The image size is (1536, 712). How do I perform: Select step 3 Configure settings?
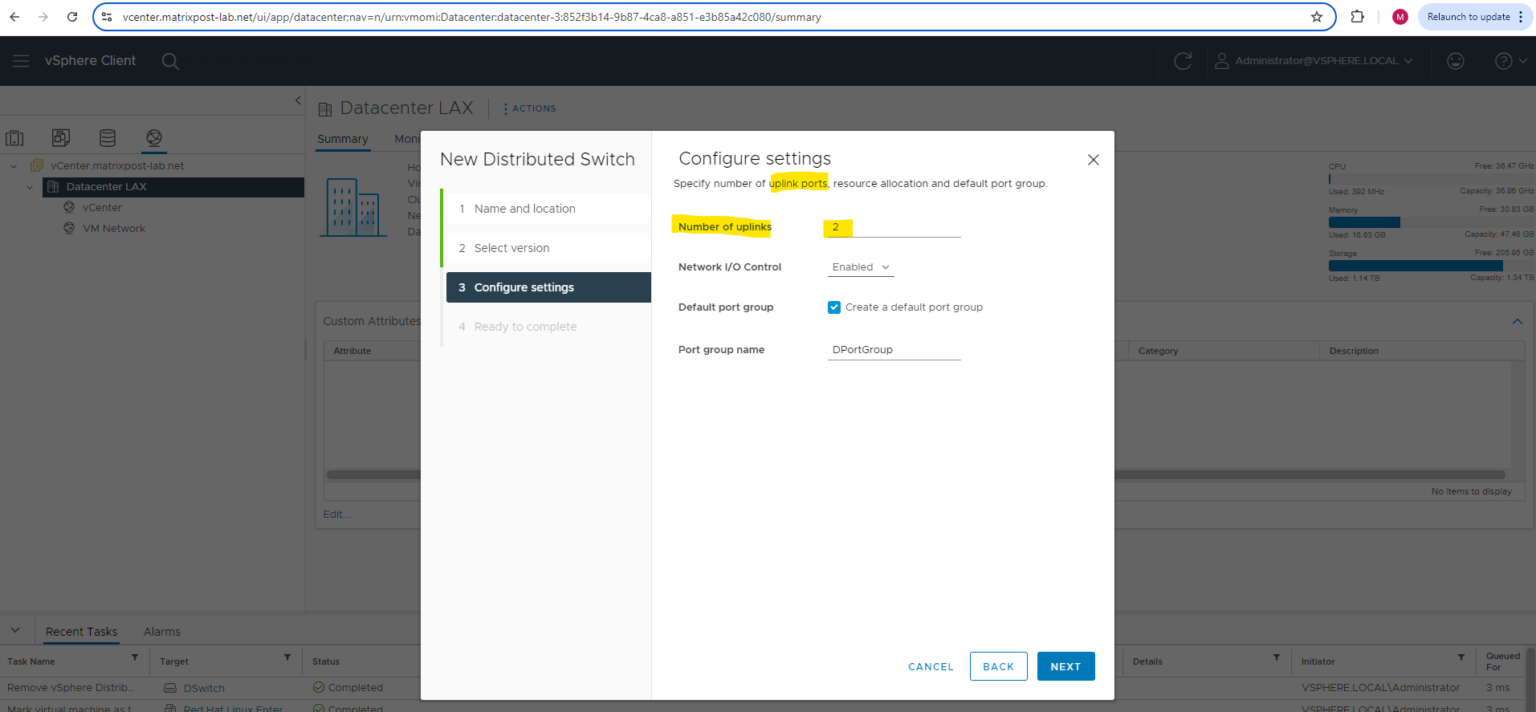pos(548,287)
